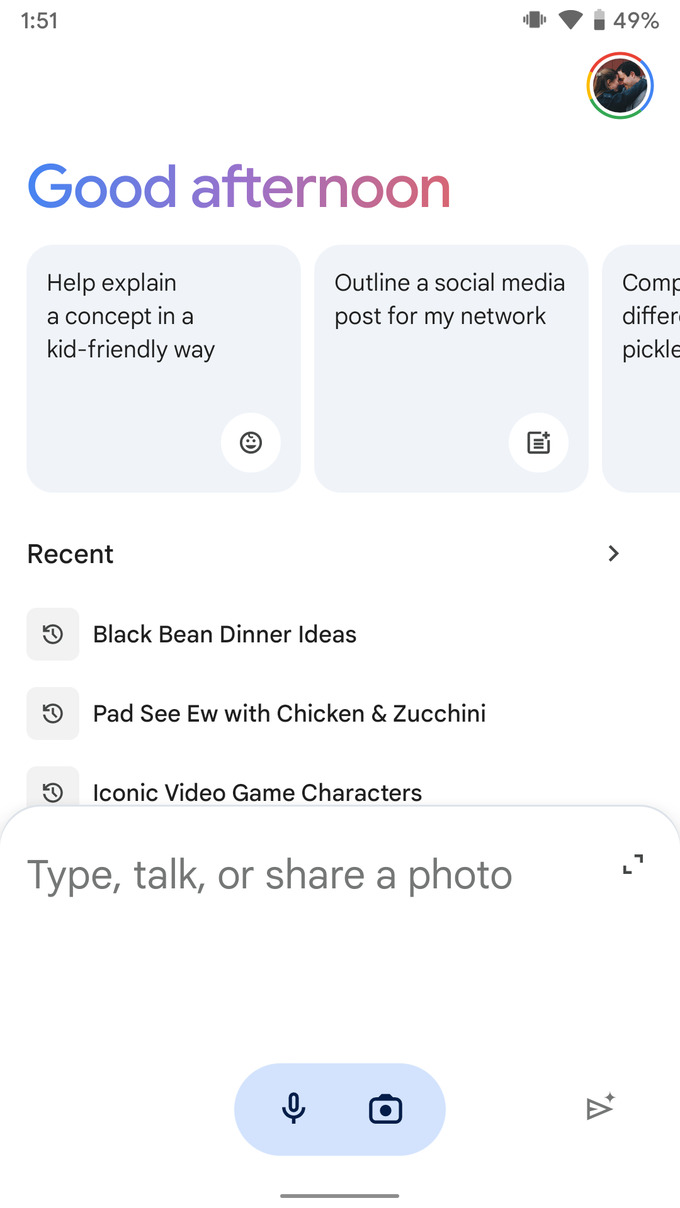This screenshot has height=1208, width=680.
Task: Tap the camera icon
Action: 385,1108
